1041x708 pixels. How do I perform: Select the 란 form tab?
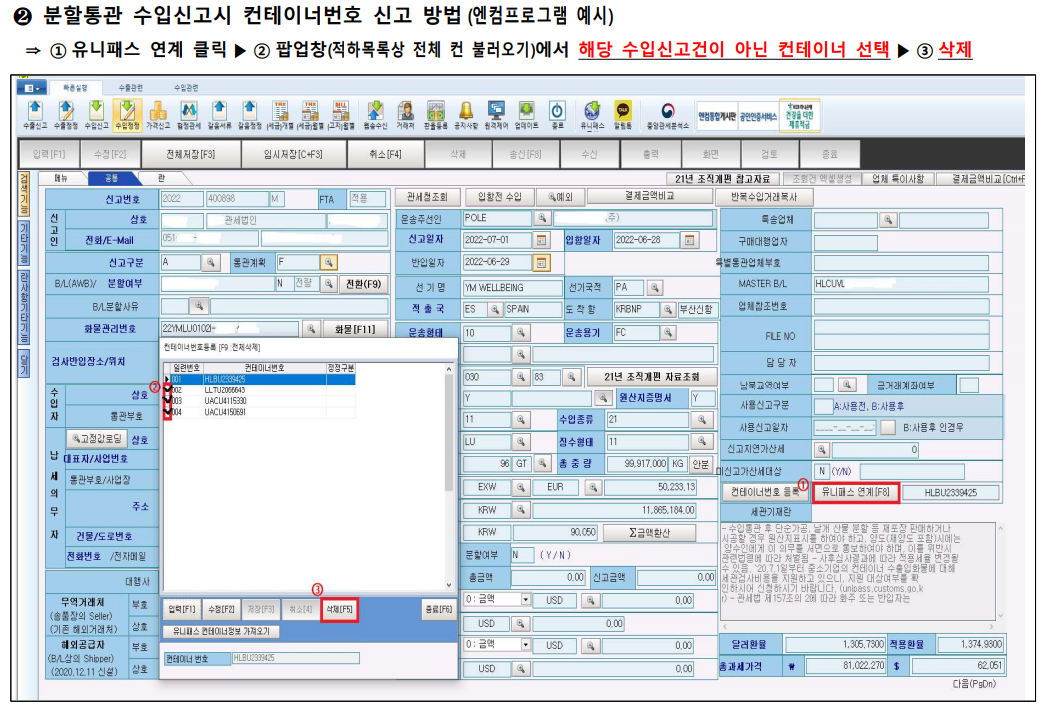click(x=161, y=178)
